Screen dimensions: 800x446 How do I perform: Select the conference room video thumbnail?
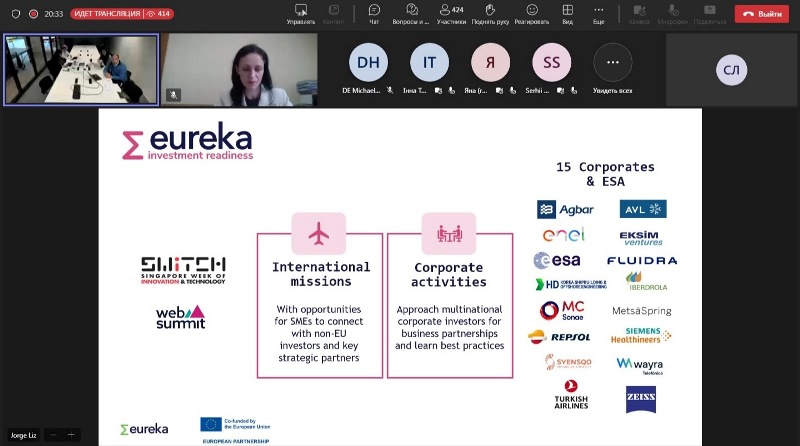pos(81,69)
